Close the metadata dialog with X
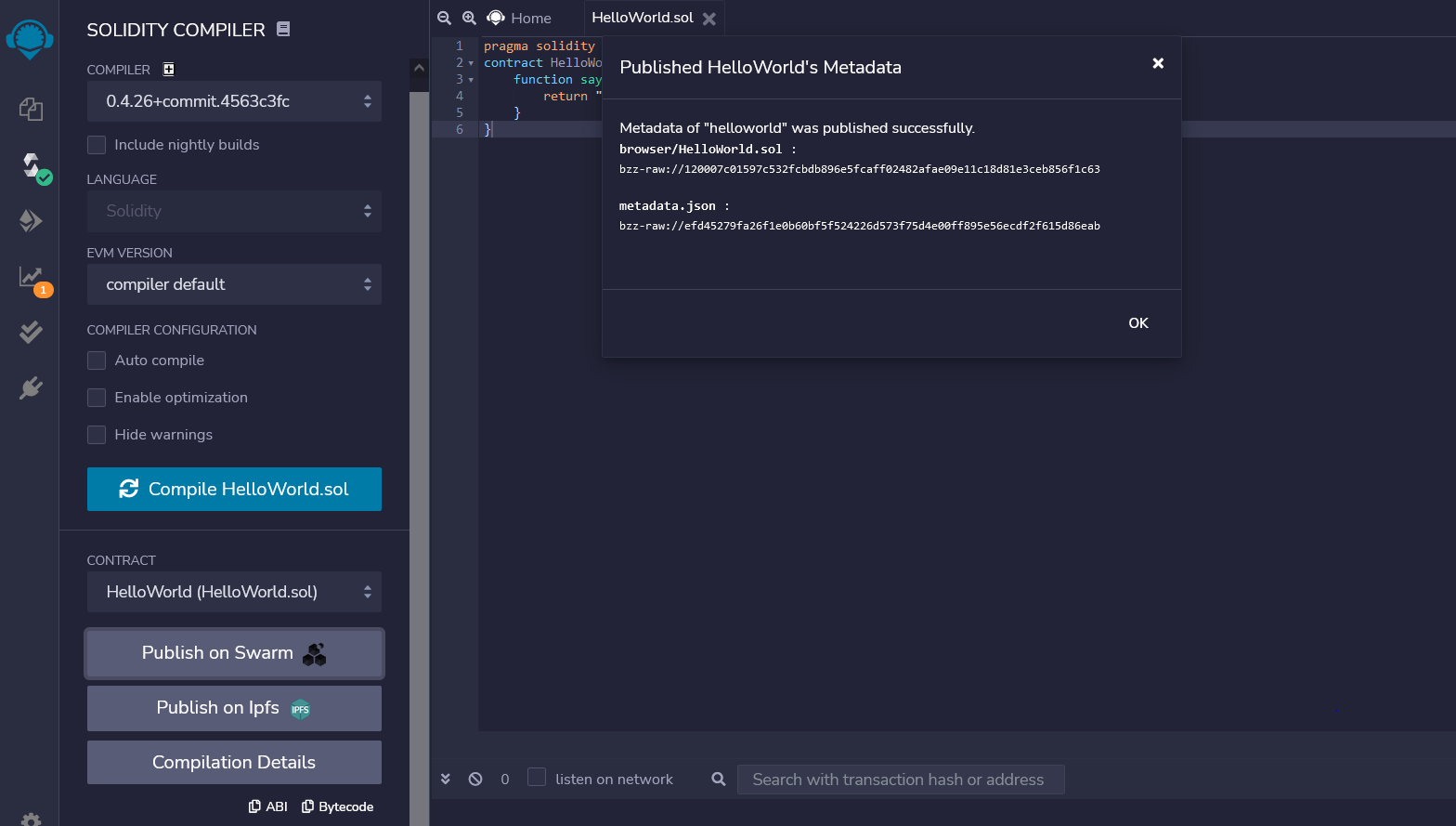This screenshot has height=826, width=1456. click(1158, 63)
